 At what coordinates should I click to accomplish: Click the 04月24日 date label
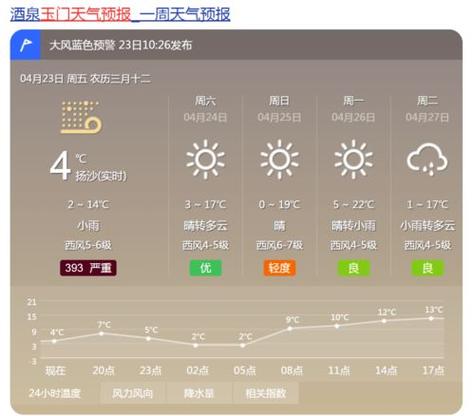tap(205, 117)
